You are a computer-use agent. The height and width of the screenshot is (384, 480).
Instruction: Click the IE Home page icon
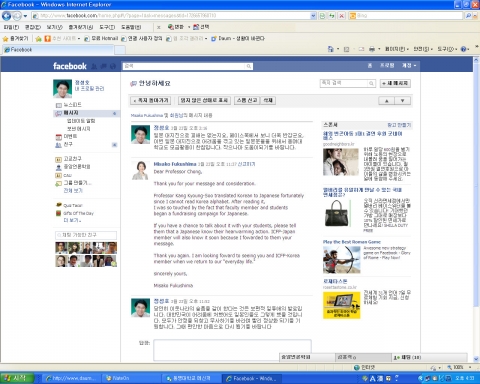tap(331, 49)
